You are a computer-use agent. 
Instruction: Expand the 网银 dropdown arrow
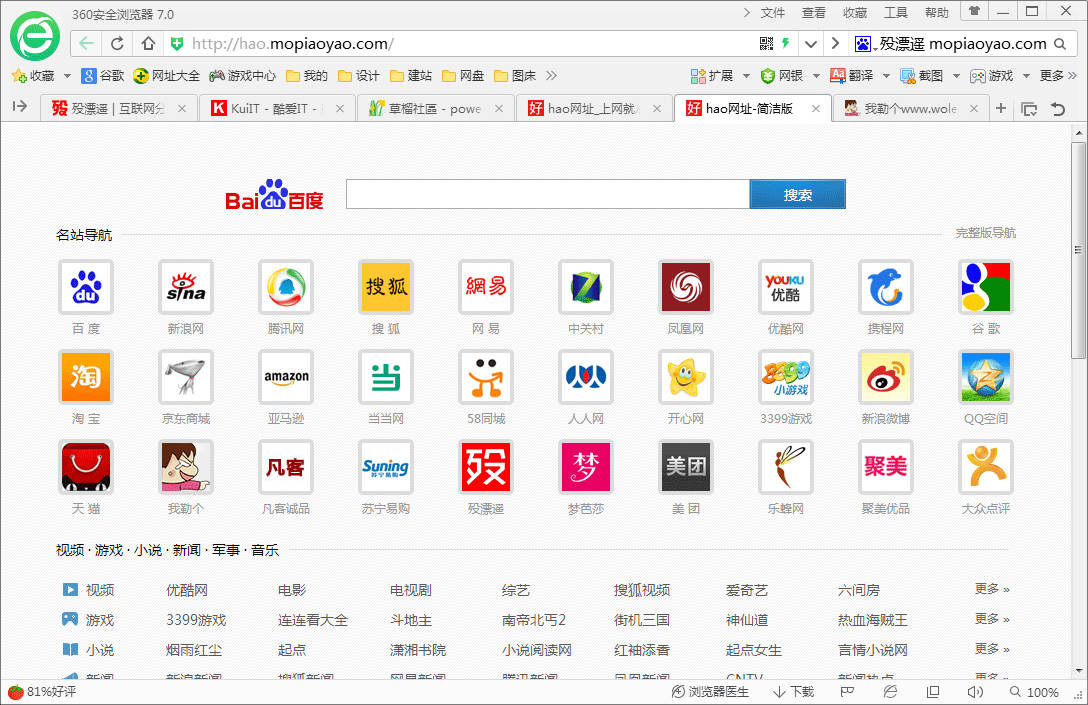point(816,76)
